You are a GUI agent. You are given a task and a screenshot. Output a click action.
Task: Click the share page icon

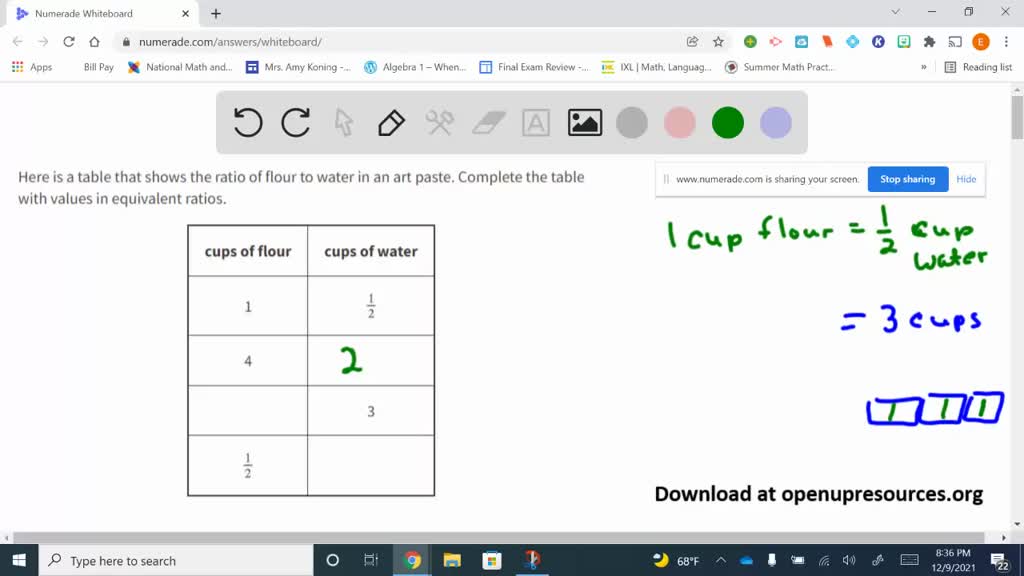(692, 42)
